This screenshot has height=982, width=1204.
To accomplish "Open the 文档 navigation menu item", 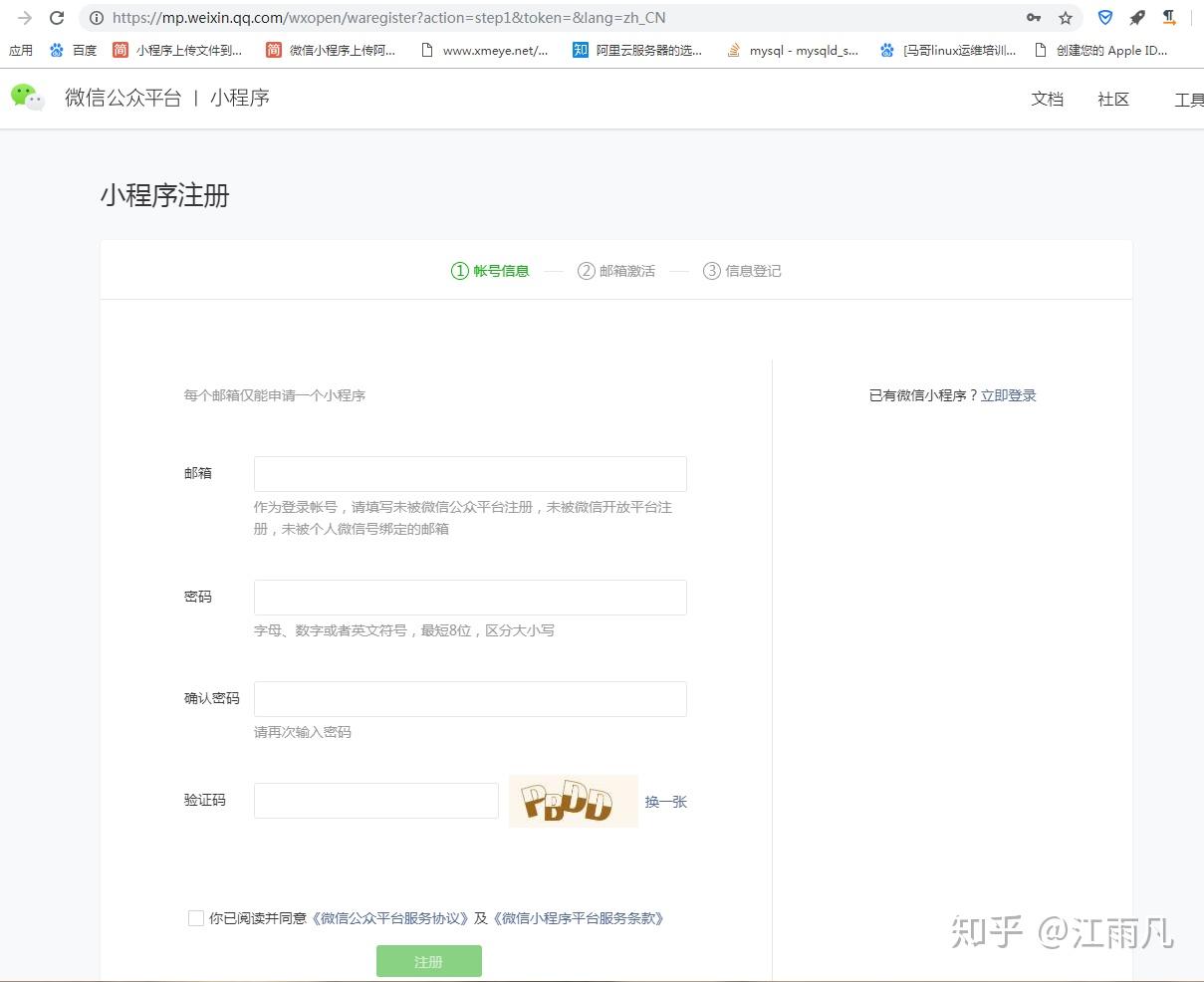I will (1047, 99).
